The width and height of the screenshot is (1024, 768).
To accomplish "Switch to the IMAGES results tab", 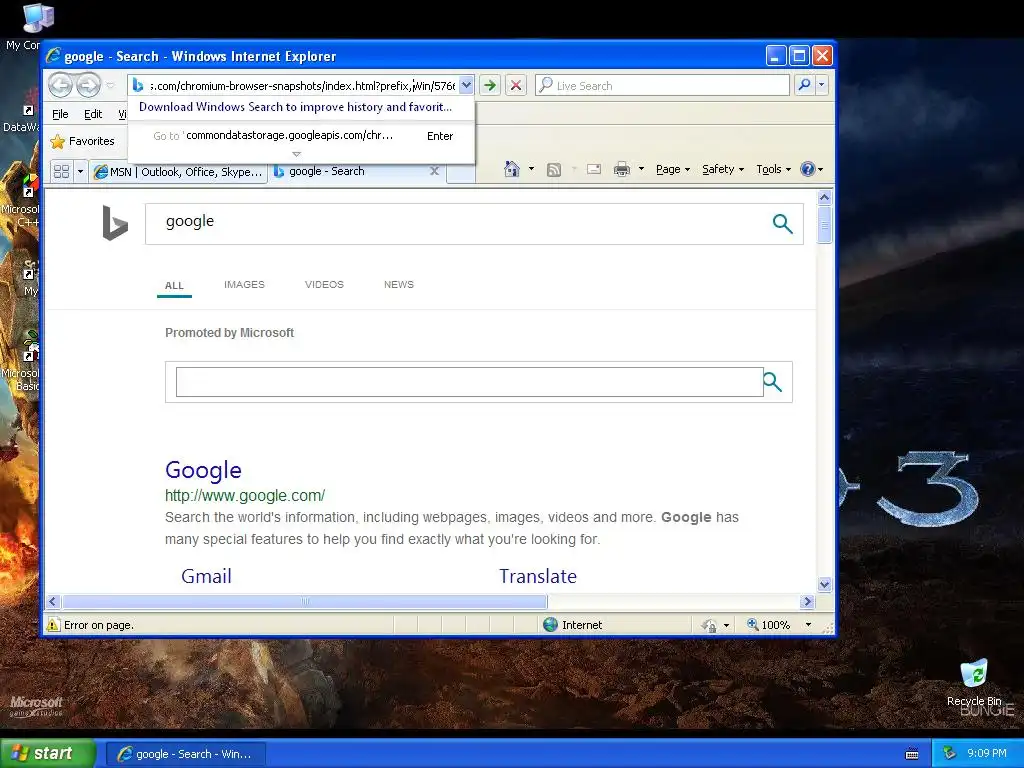I will [x=244, y=285].
